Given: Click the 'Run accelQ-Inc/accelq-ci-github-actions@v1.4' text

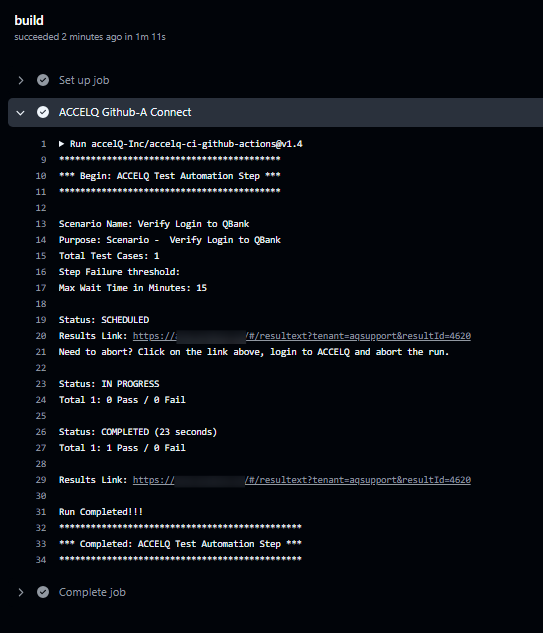Looking at the screenshot, I should click(x=186, y=144).
